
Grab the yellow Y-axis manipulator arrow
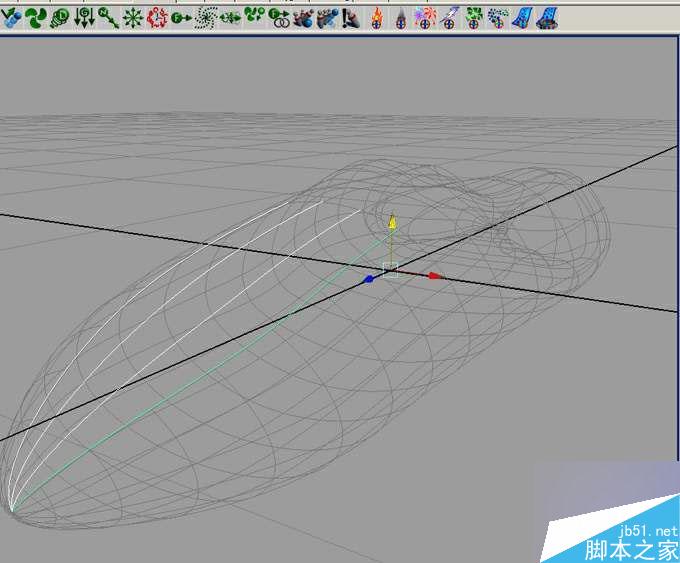coord(392,222)
